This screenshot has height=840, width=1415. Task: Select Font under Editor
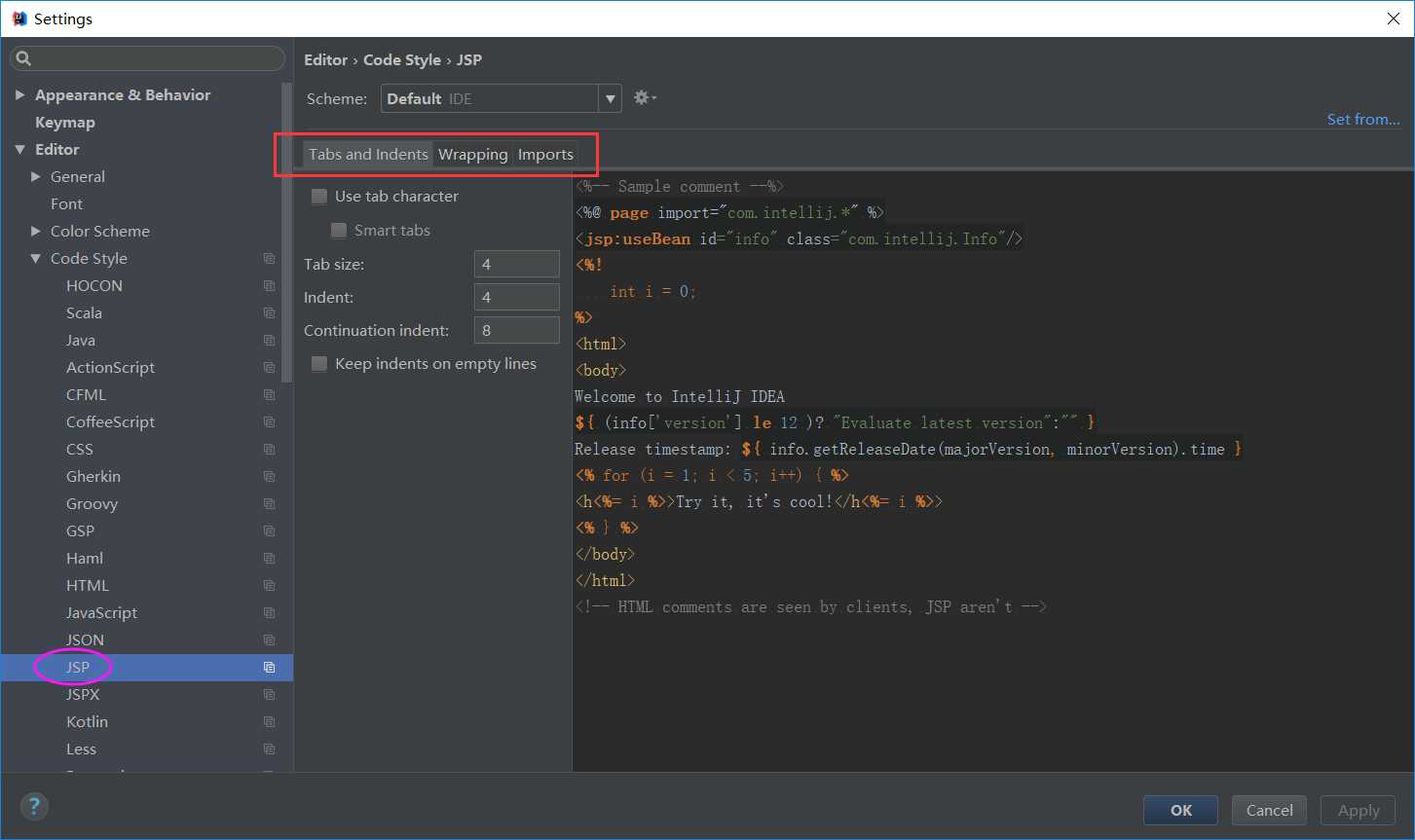pos(66,204)
